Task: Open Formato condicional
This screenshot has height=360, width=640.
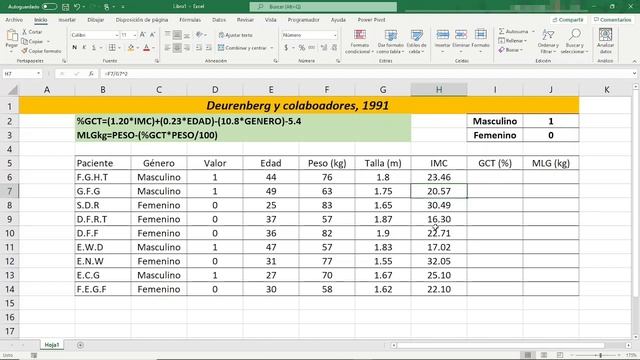Action: pyautogui.click(x=360, y=42)
